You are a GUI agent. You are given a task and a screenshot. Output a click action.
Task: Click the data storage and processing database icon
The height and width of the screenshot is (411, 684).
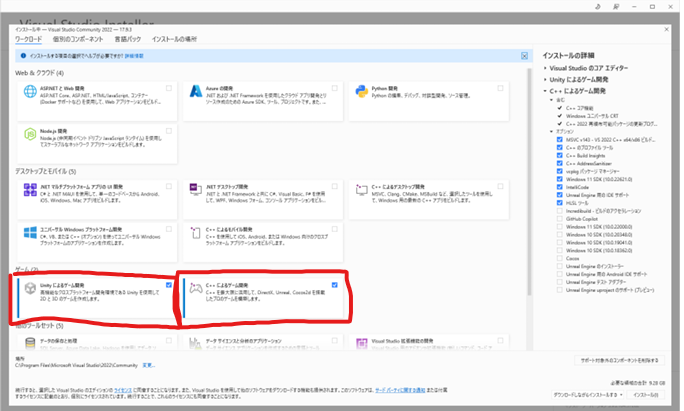click(30, 343)
